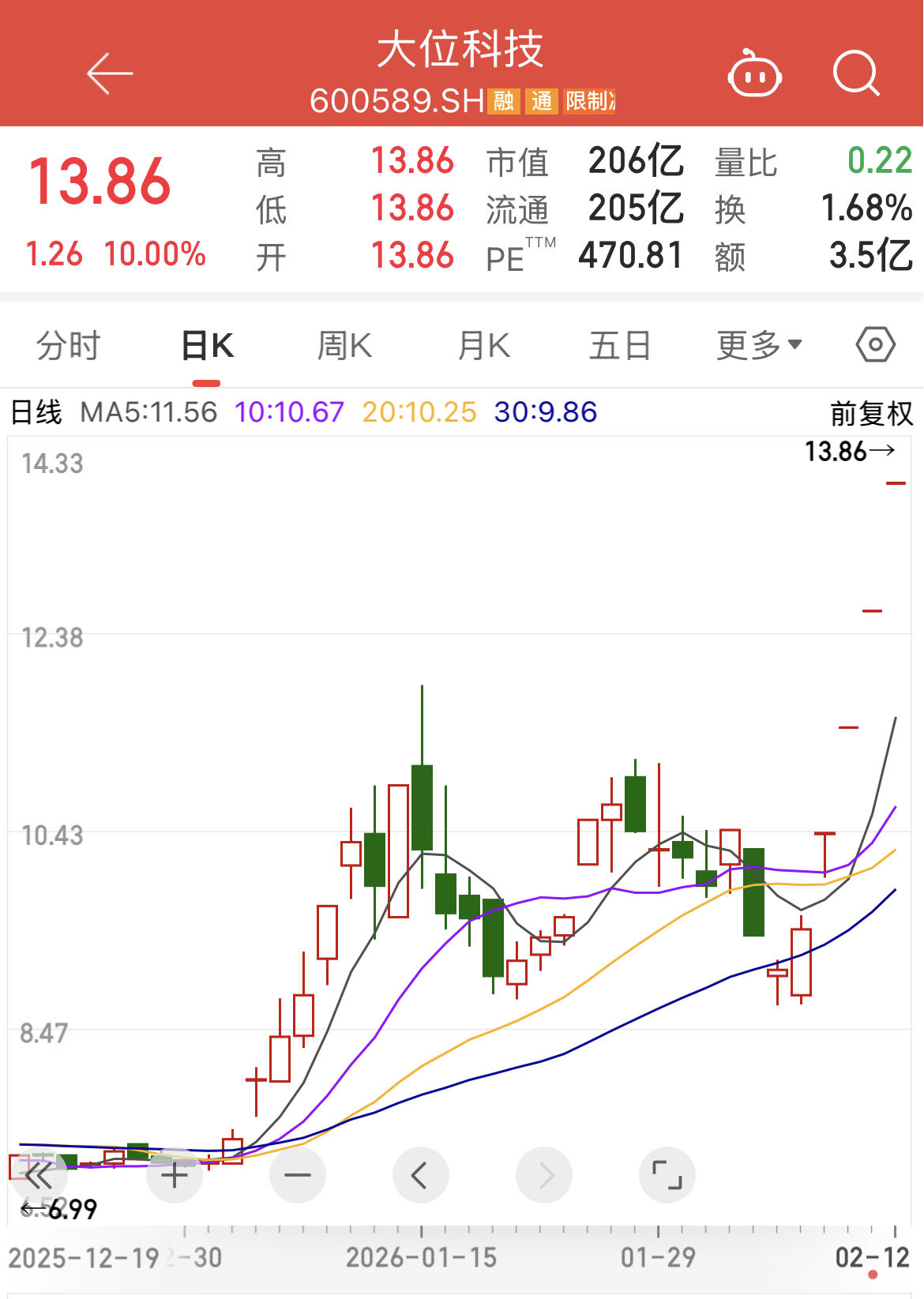
Task: Open the 前复权 adjustment selector
Action: tap(871, 413)
